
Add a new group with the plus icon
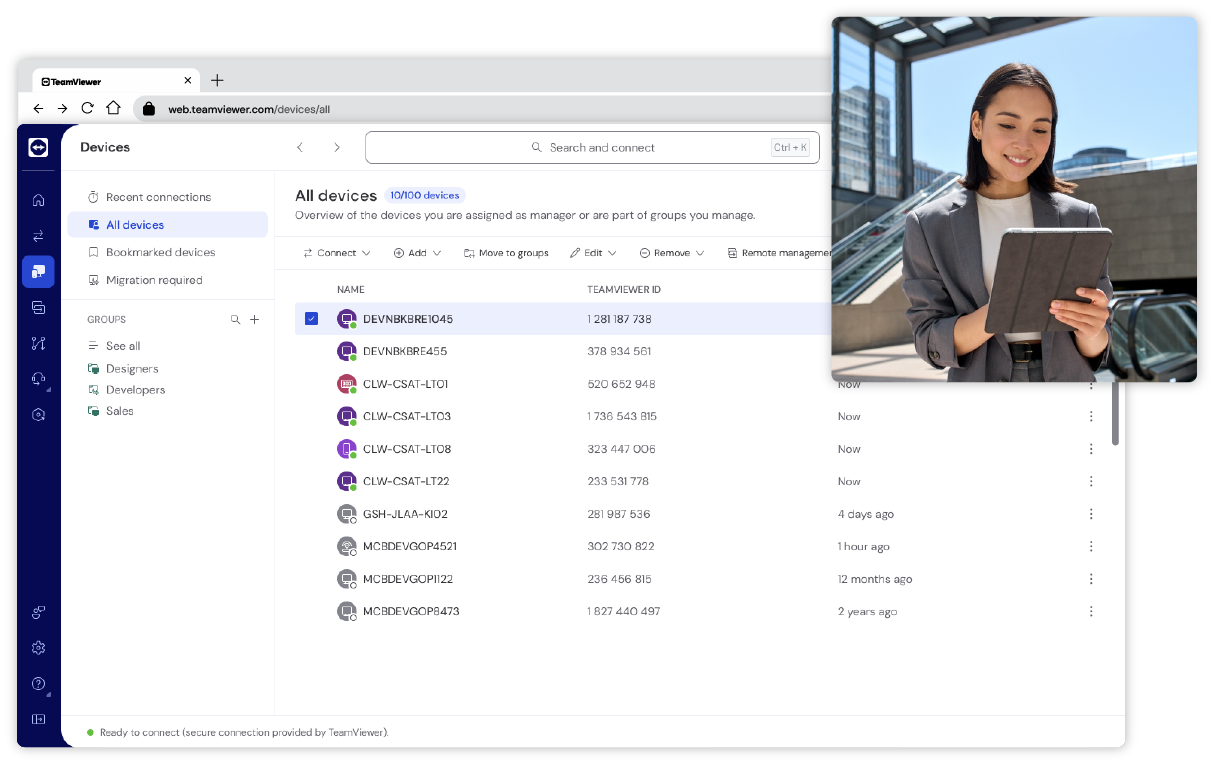point(254,320)
